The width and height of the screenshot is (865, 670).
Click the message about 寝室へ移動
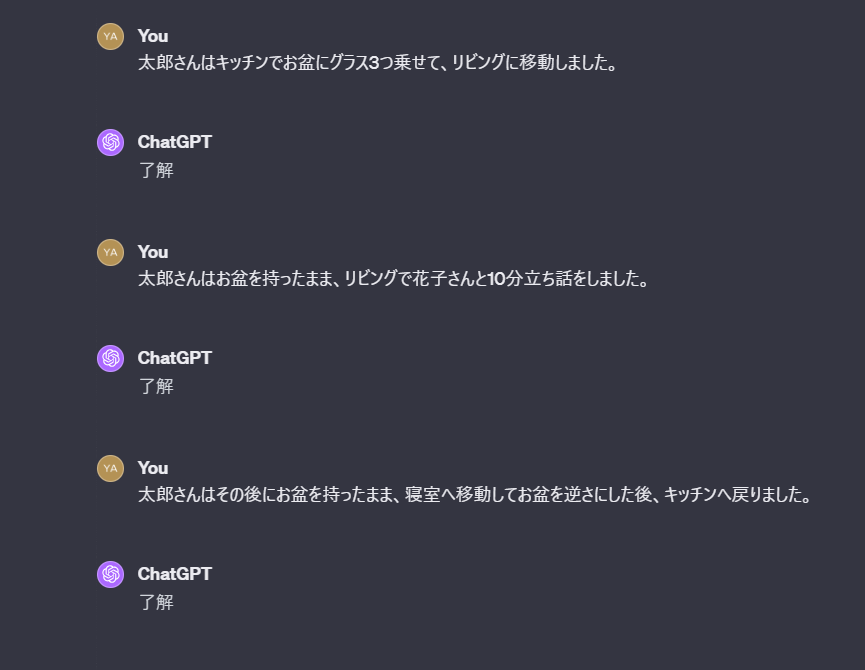coord(474,495)
